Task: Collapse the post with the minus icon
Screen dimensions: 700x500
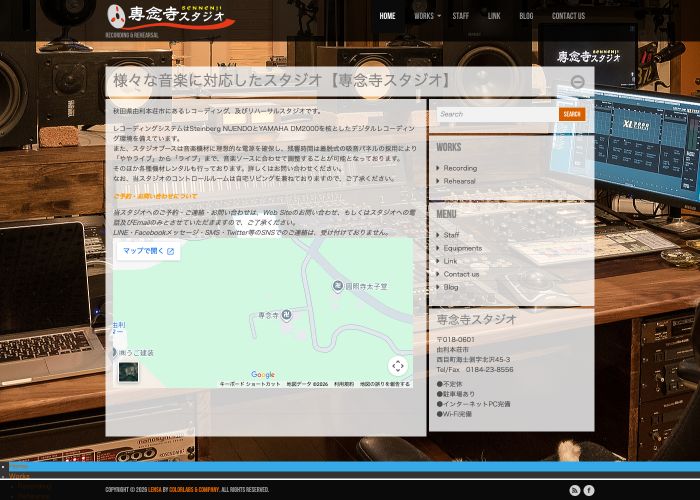Action: (578, 82)
